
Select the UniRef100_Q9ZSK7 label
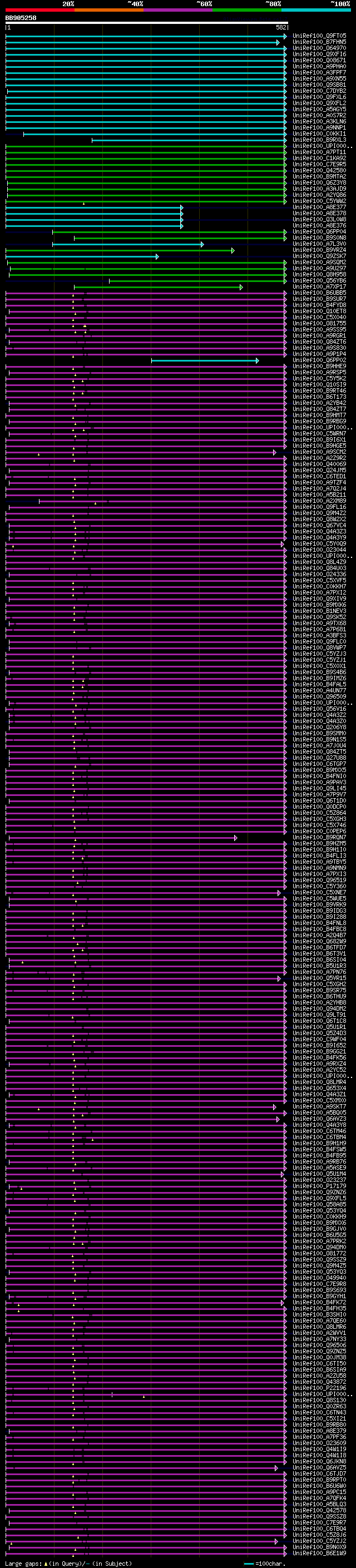click(x=319, y=256)
